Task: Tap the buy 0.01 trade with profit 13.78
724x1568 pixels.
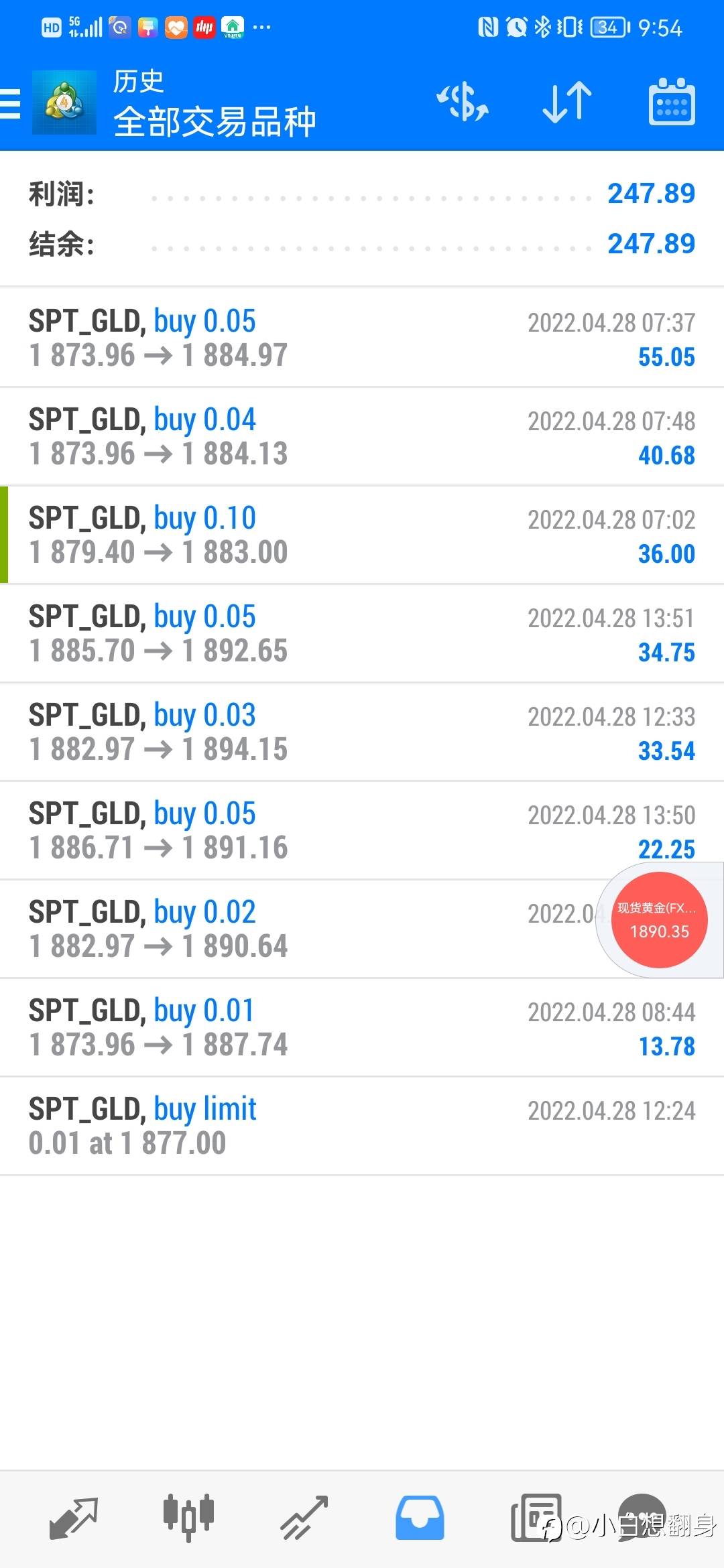Action: (x=362, y=1027)
